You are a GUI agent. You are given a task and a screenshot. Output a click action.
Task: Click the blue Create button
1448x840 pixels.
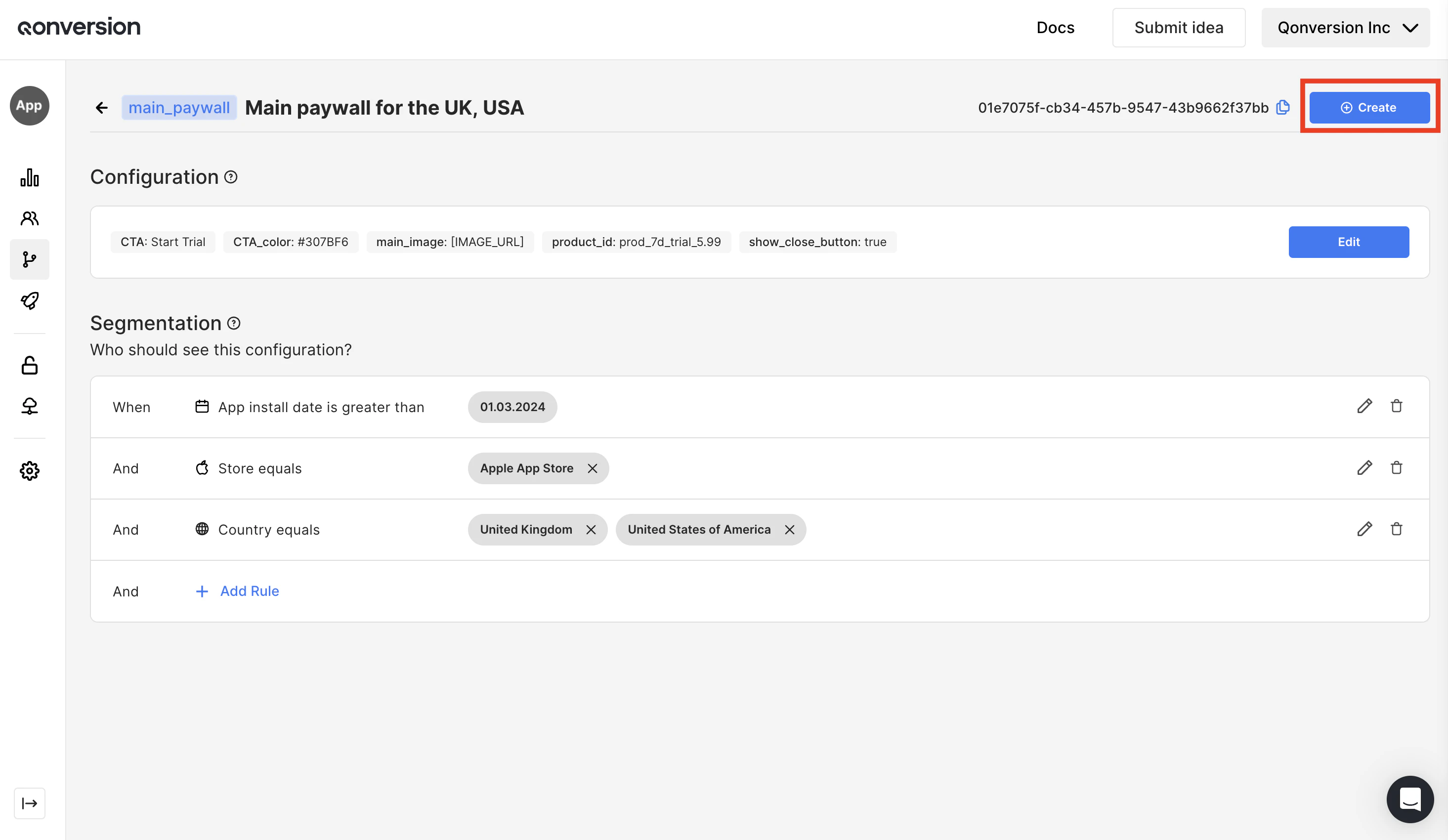point(1369,107)
